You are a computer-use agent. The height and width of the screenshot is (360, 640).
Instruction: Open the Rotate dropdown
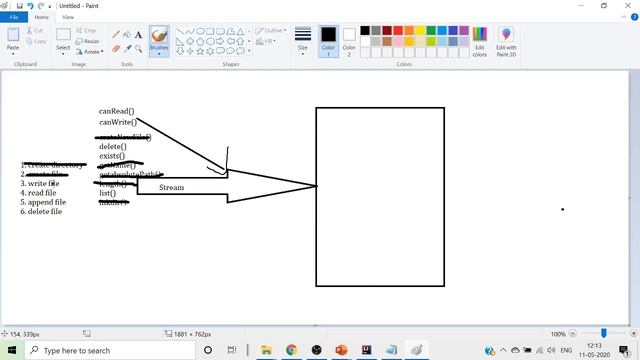(x=89, y=52)
